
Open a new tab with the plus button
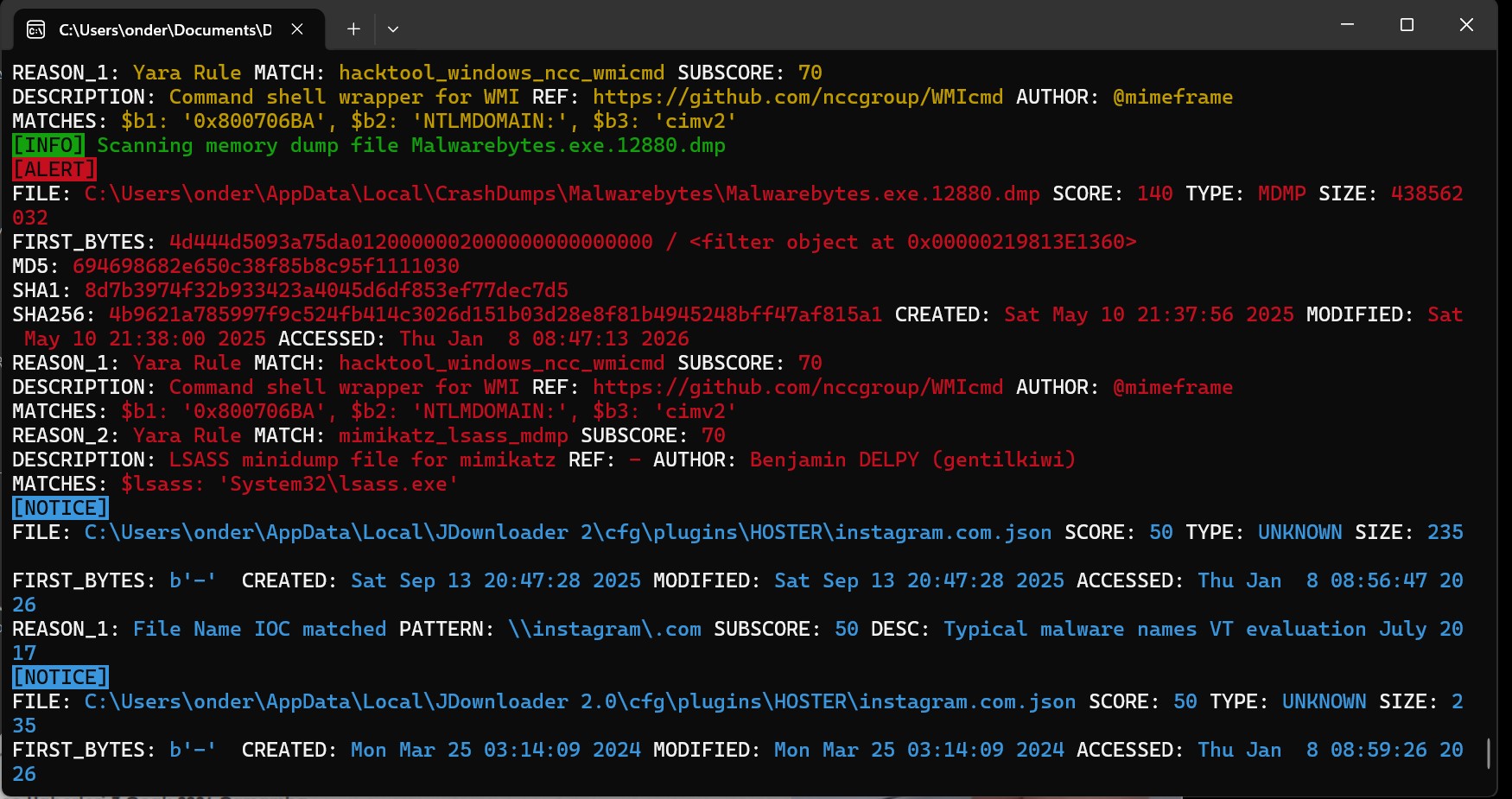click(353, 29)
